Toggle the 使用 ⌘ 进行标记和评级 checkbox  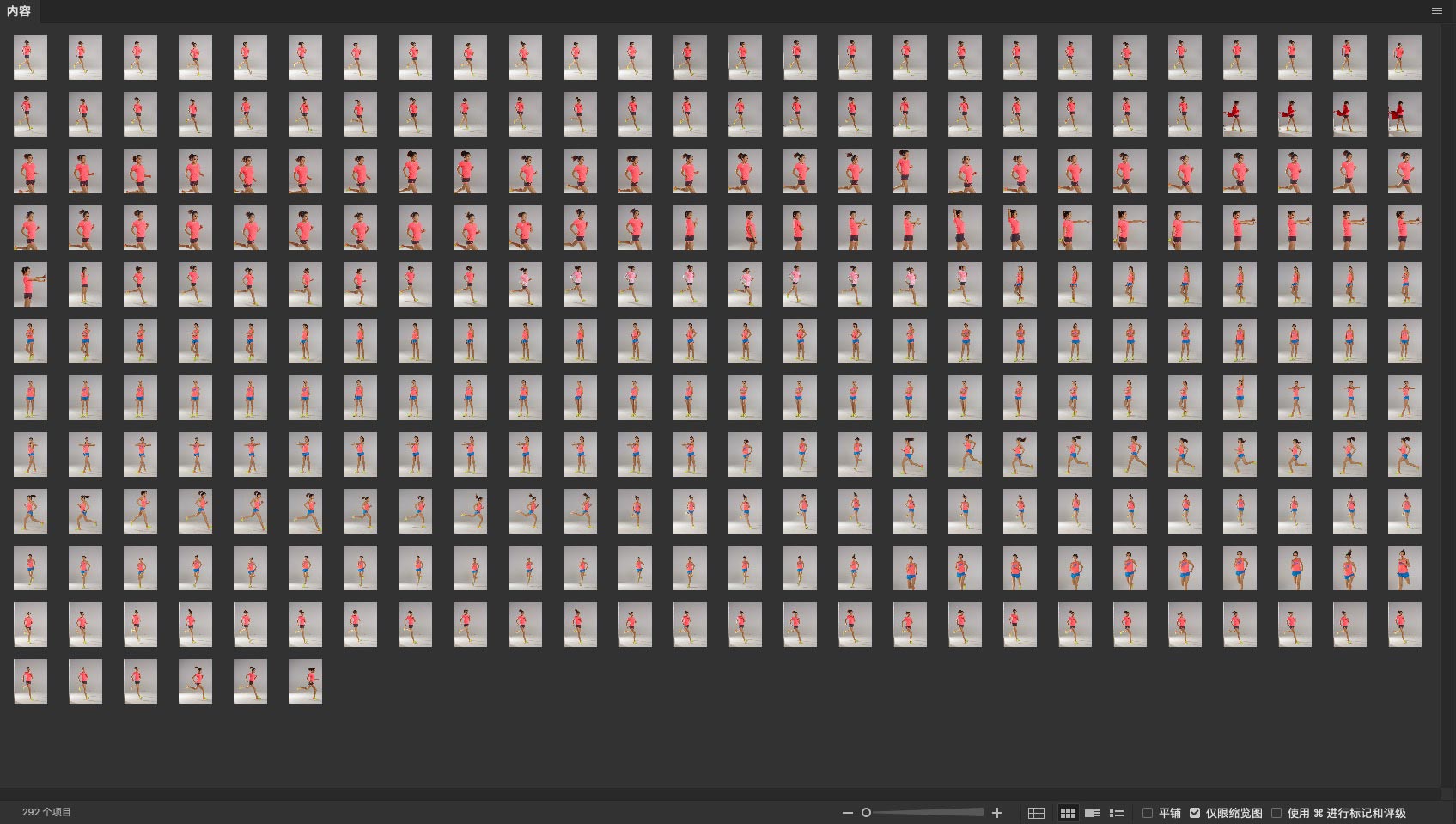(x=1276, y=813)
